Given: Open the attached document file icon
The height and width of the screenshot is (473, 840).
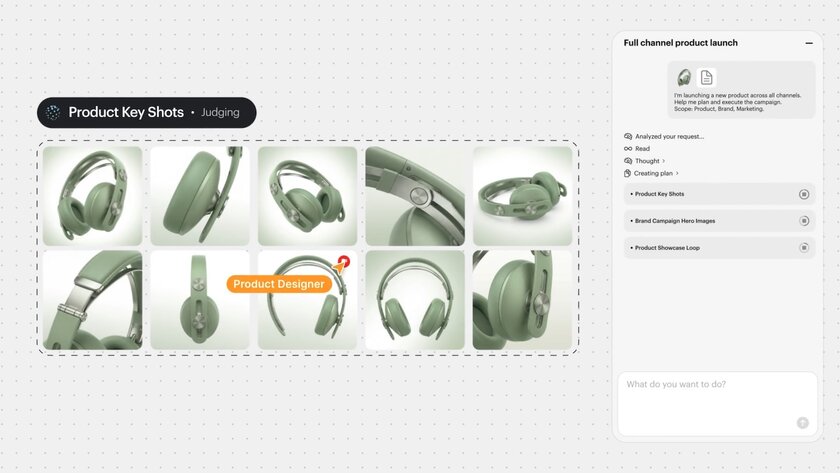Looking at the screenshot, I should (706, 78).
